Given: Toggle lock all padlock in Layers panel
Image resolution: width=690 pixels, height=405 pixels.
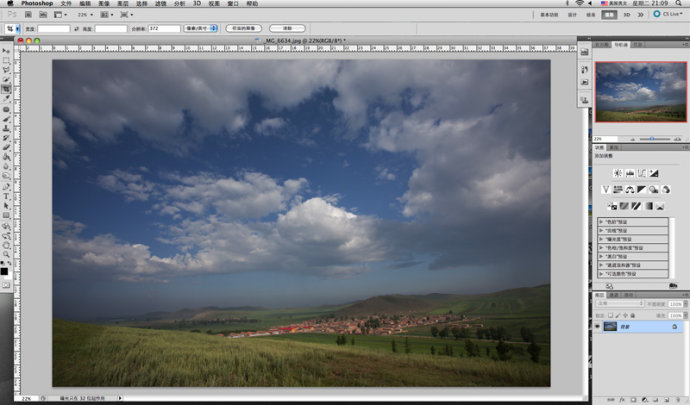Looking at the screenshot, I should coord(633,316).
